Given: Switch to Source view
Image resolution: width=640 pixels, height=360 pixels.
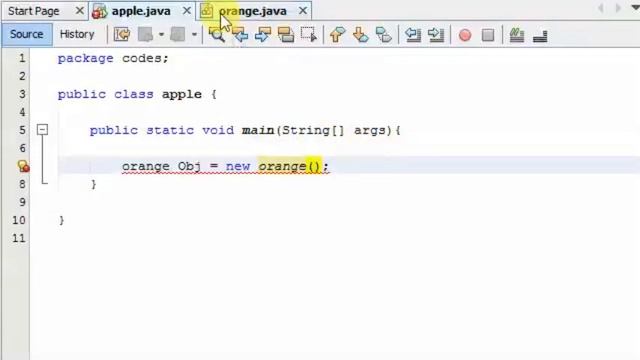Looking at the screenshot, I should [x=27, y=34].
